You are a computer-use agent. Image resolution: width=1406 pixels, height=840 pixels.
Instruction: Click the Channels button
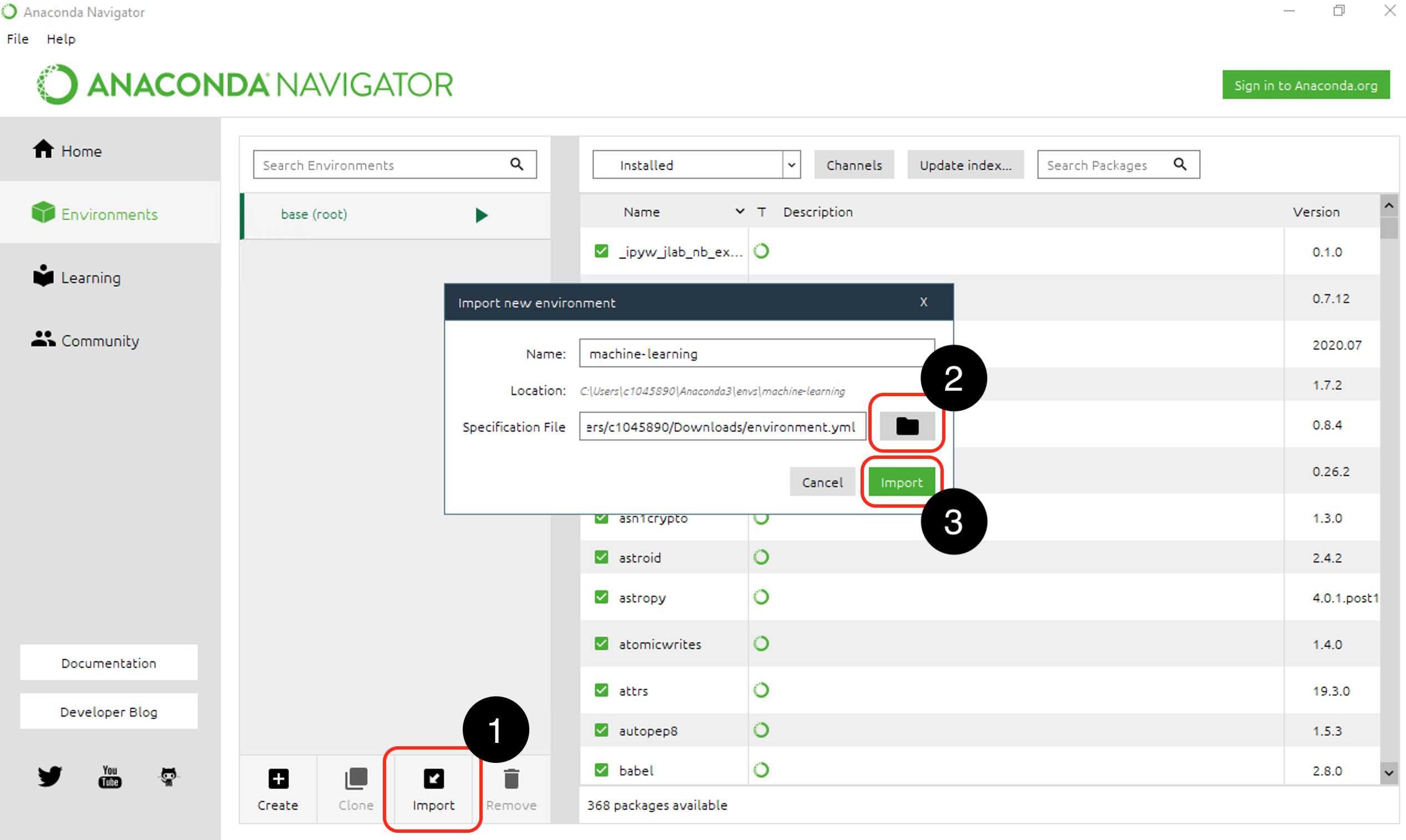[853, 165]
